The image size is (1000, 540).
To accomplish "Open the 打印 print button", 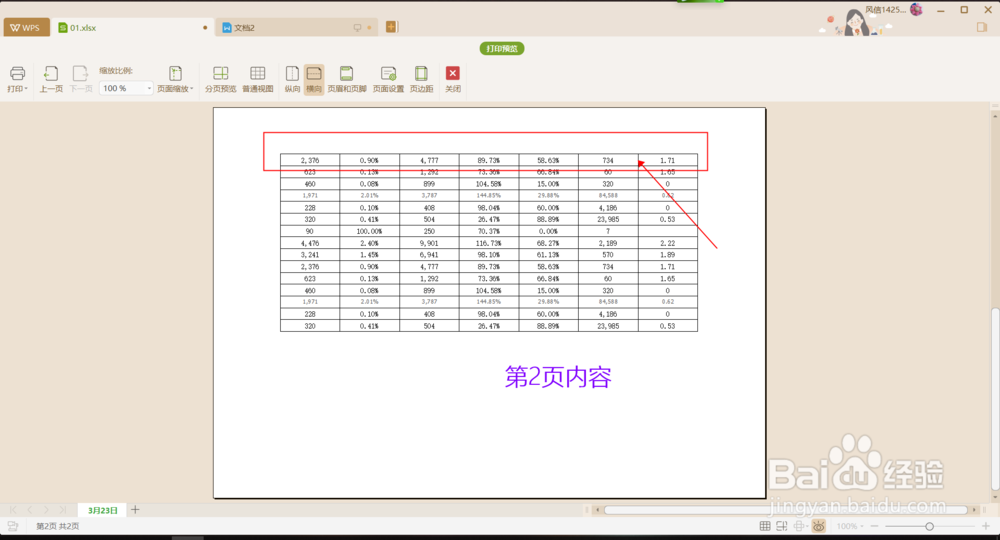I will pos(17,79).
